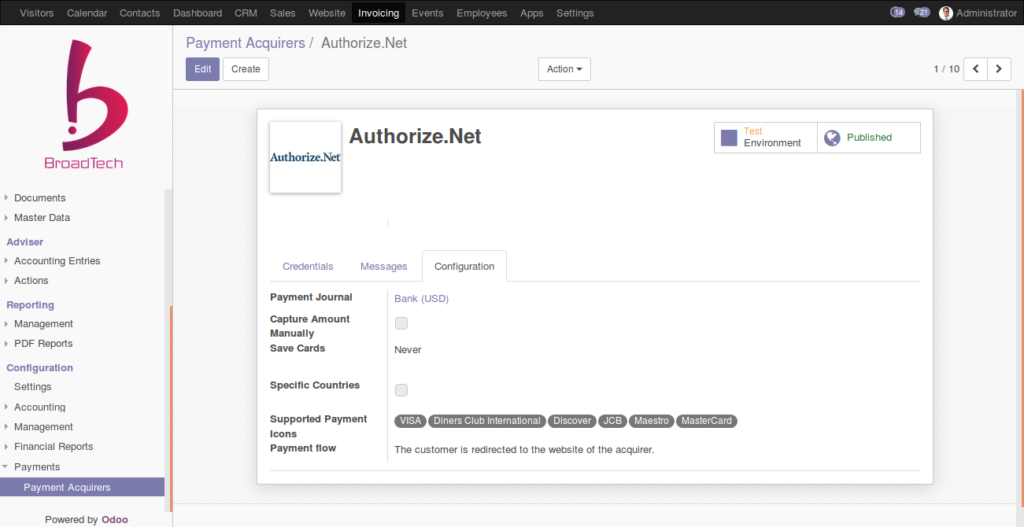1024x527 pixels.
Task: Open the Contacts top menu
Action: click(x=140, y=13)
